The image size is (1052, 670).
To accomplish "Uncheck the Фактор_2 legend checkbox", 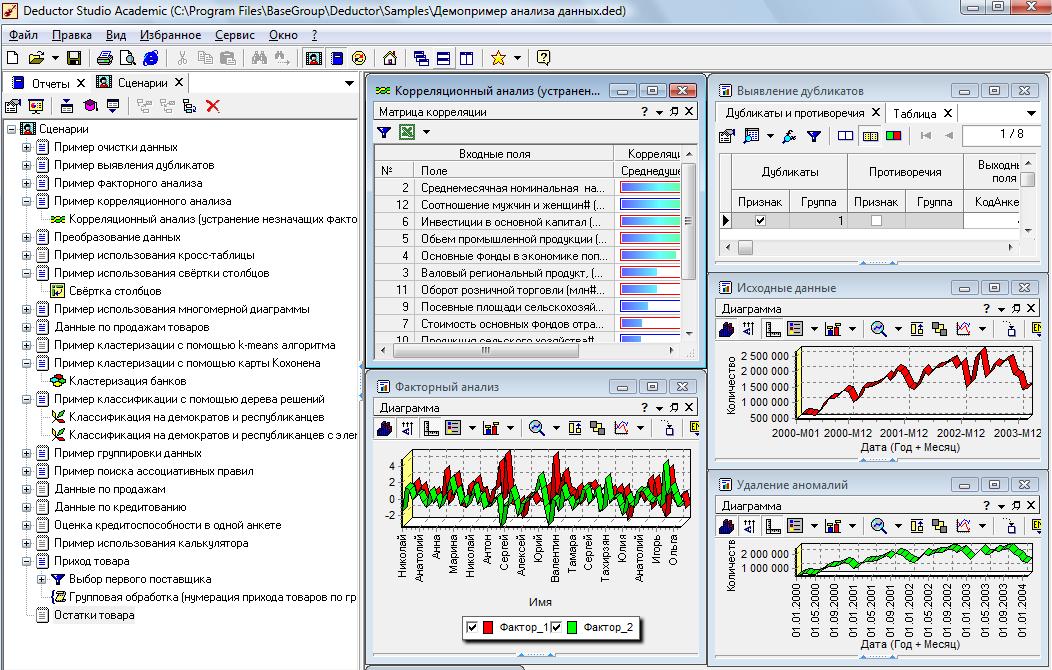I will [556, 628].
